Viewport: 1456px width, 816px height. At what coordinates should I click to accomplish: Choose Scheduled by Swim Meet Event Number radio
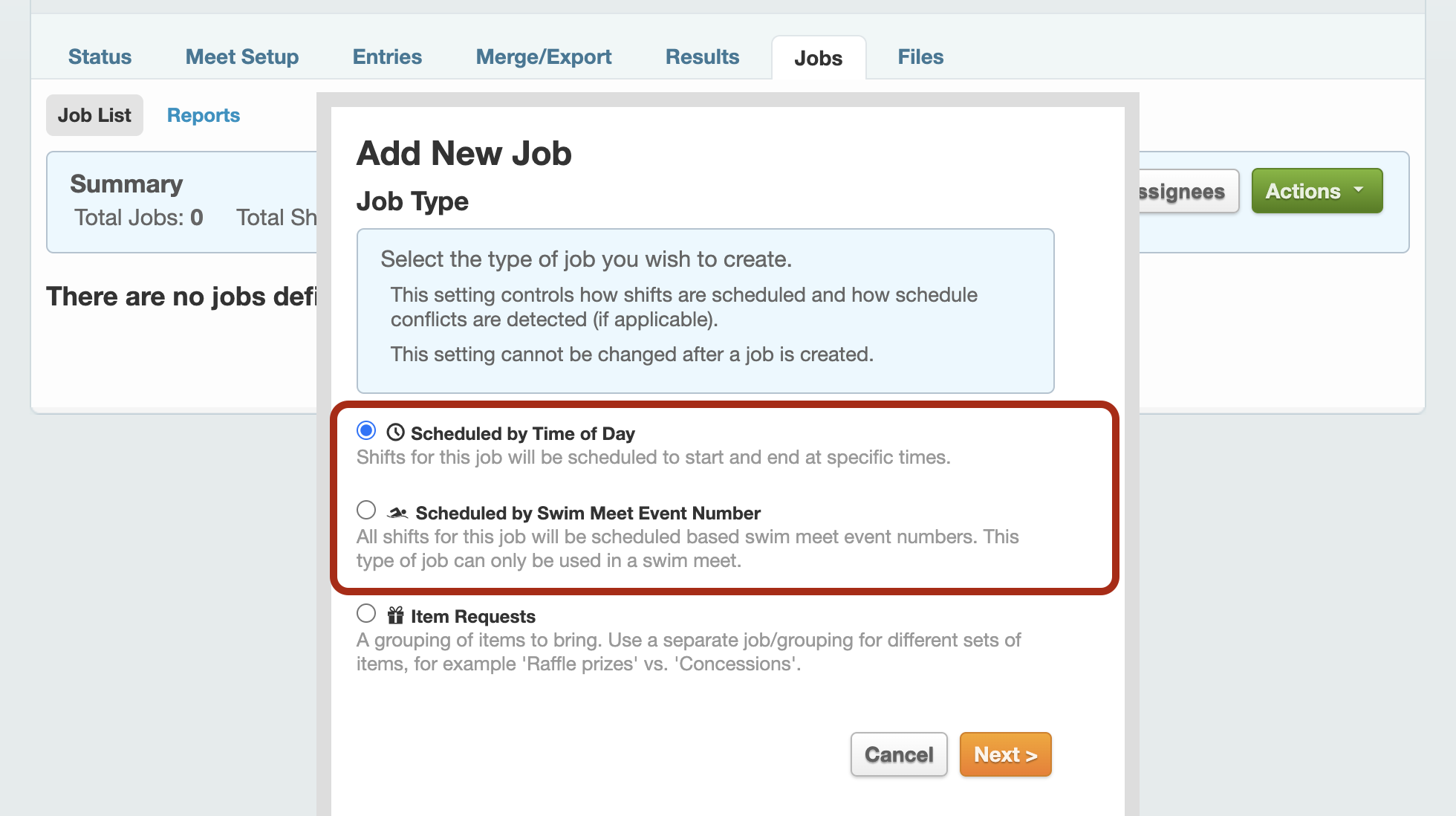[x=366, y=511]
